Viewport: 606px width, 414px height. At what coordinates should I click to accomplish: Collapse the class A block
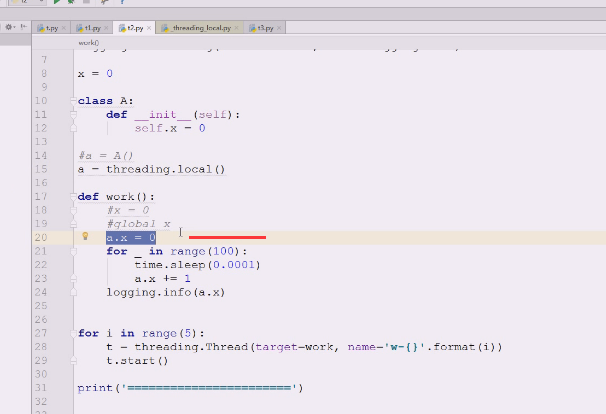coord(73,101)
